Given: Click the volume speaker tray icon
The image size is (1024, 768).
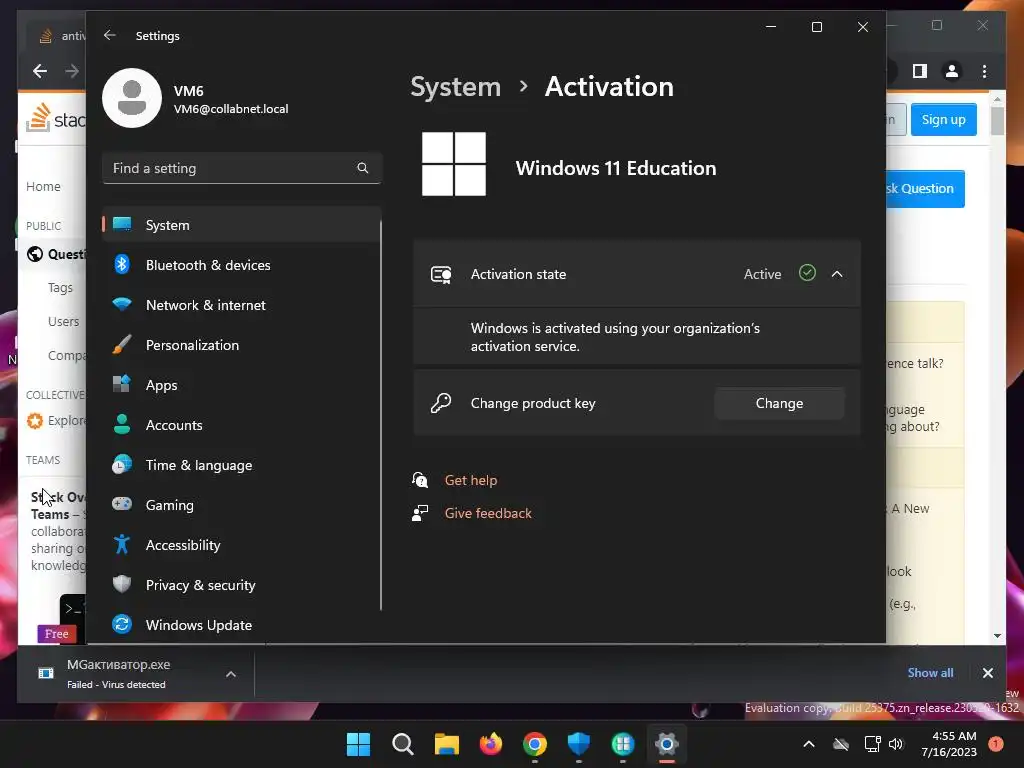Looking at the screenshot, I should tap(896, 744).
